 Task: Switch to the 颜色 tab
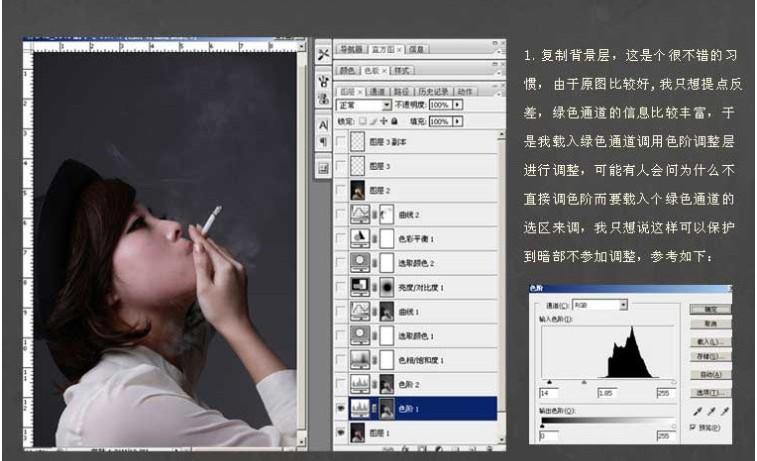point(347,70)
